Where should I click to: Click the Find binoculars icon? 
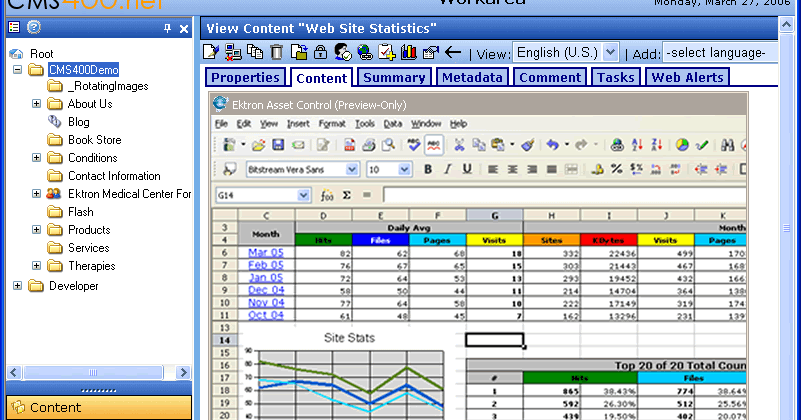tap(727, 145)
